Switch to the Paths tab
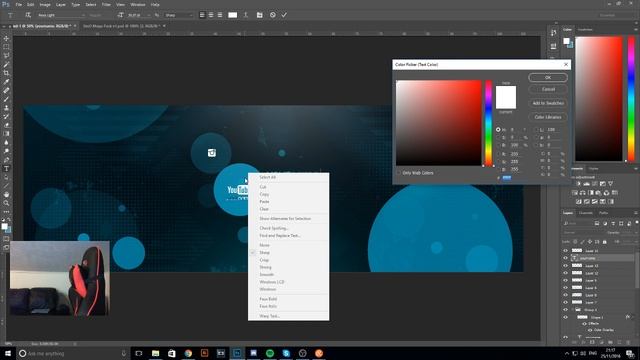Screen dimensions: 640x360 [x=603, y=213]
